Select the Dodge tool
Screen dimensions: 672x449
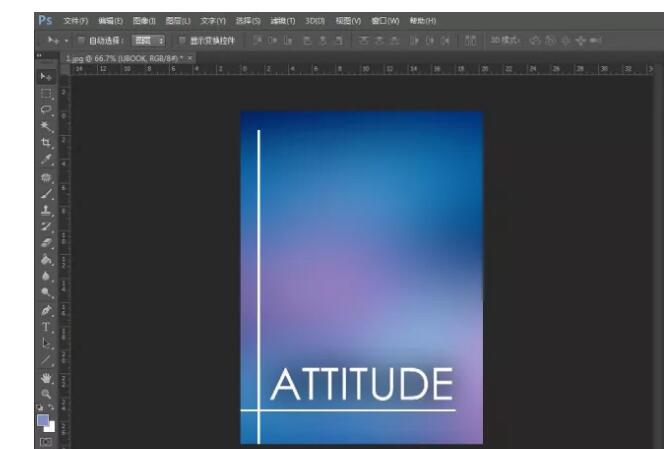46,292
